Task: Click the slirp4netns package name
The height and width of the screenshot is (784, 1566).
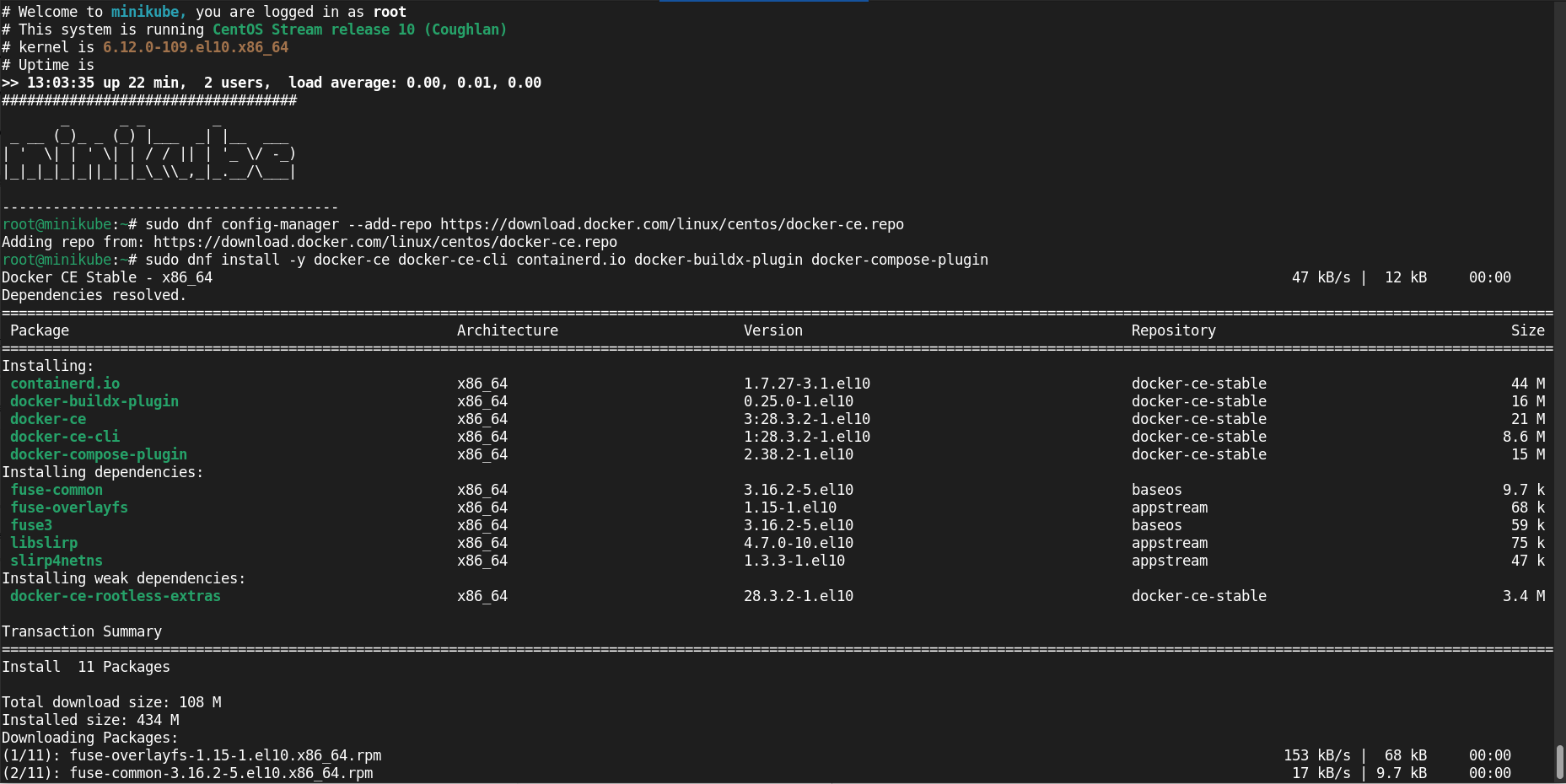Action: [57, 561]
